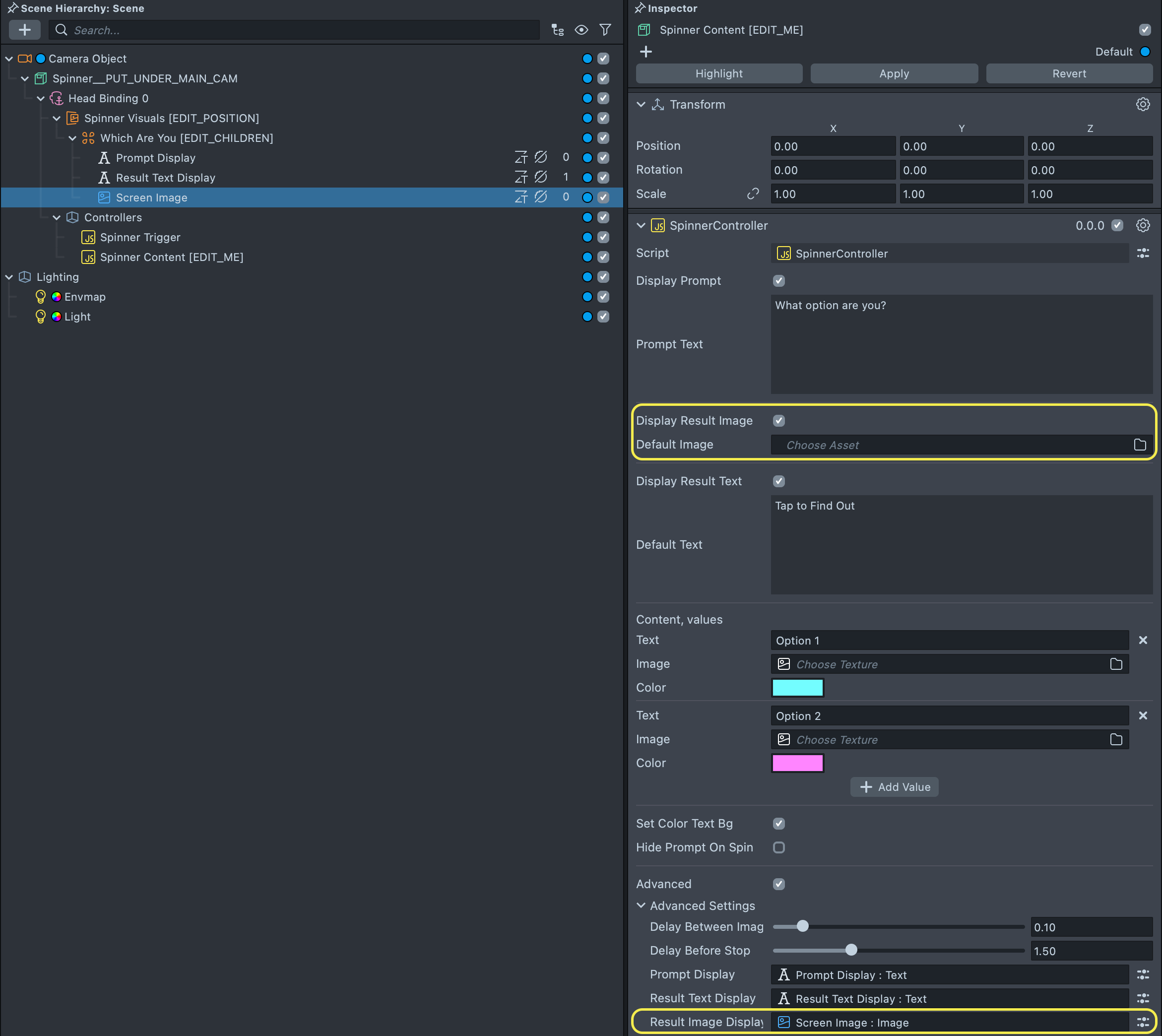Image resolution: width=1162 pixels, height=1036 pixels.
Task: Collapse the Lighting tree group
Action: click(x=9, y=277)
